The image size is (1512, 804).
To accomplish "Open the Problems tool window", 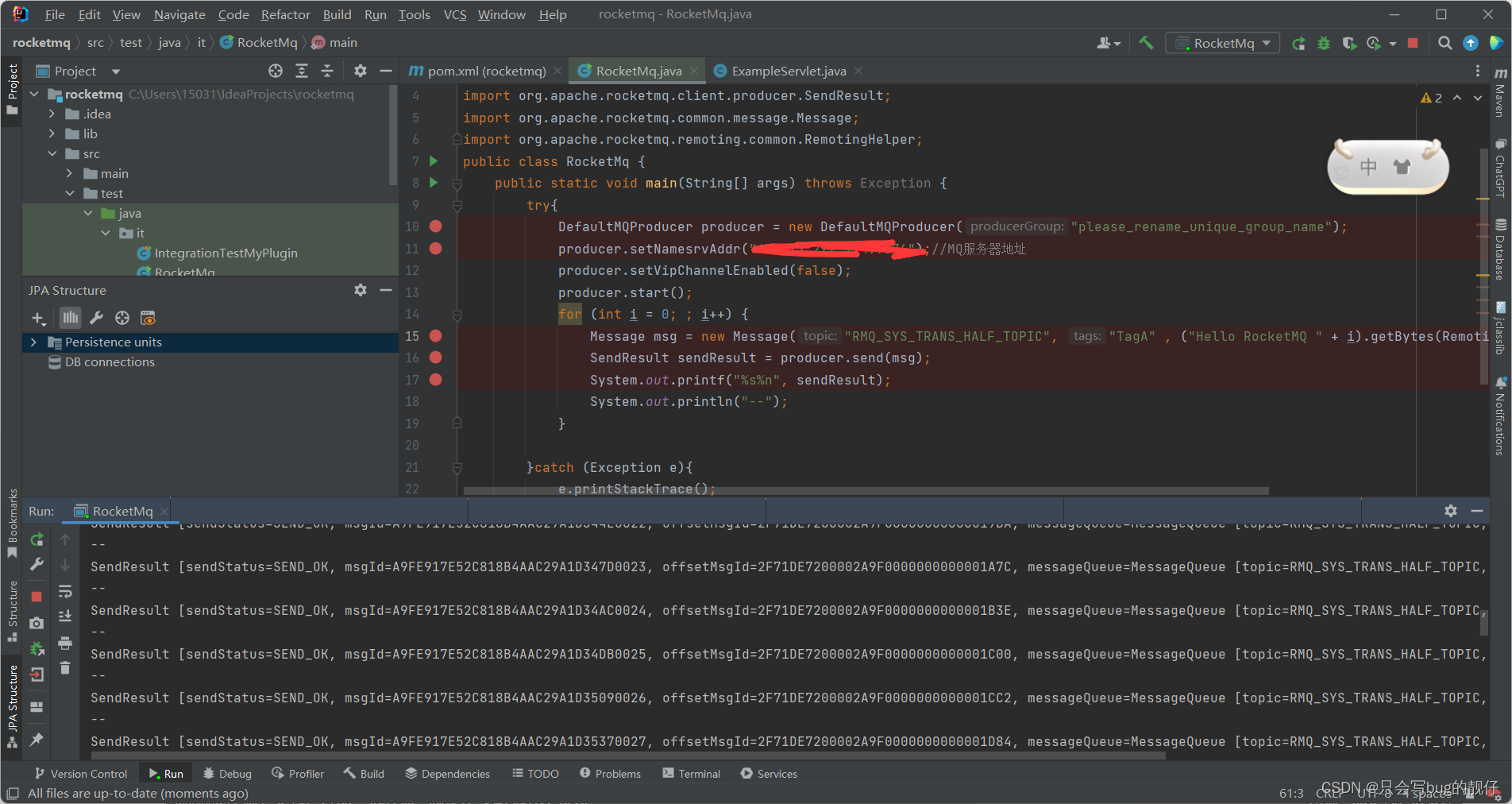I will pos(610,773).
